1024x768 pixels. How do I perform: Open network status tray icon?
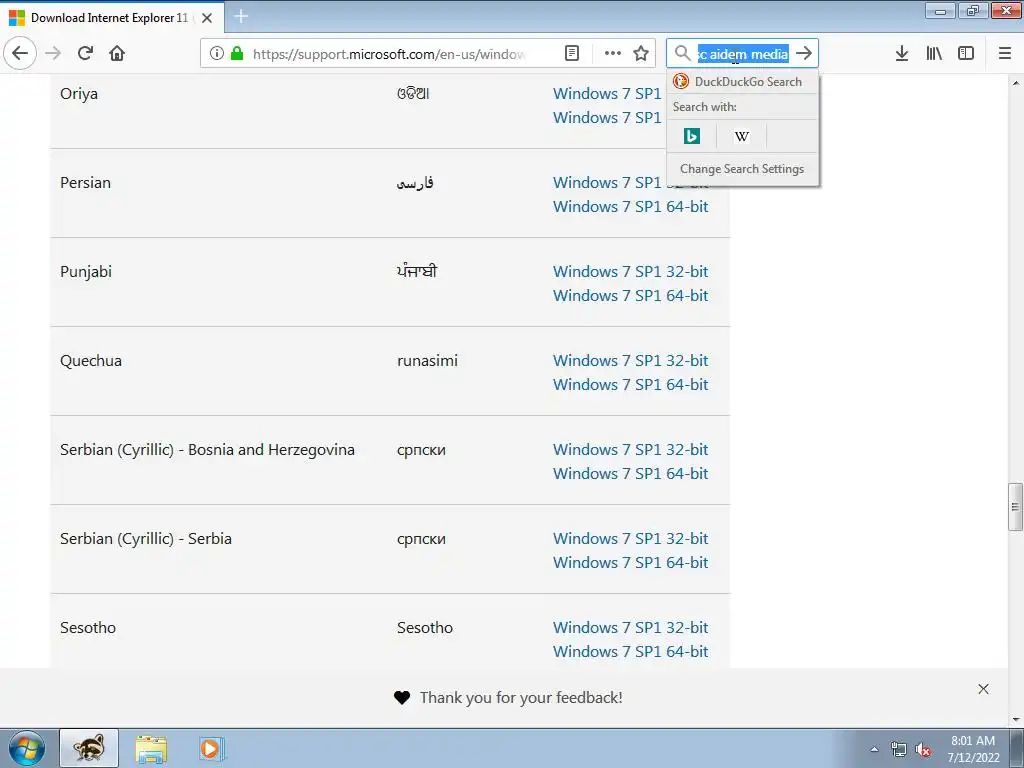(899, 749)
